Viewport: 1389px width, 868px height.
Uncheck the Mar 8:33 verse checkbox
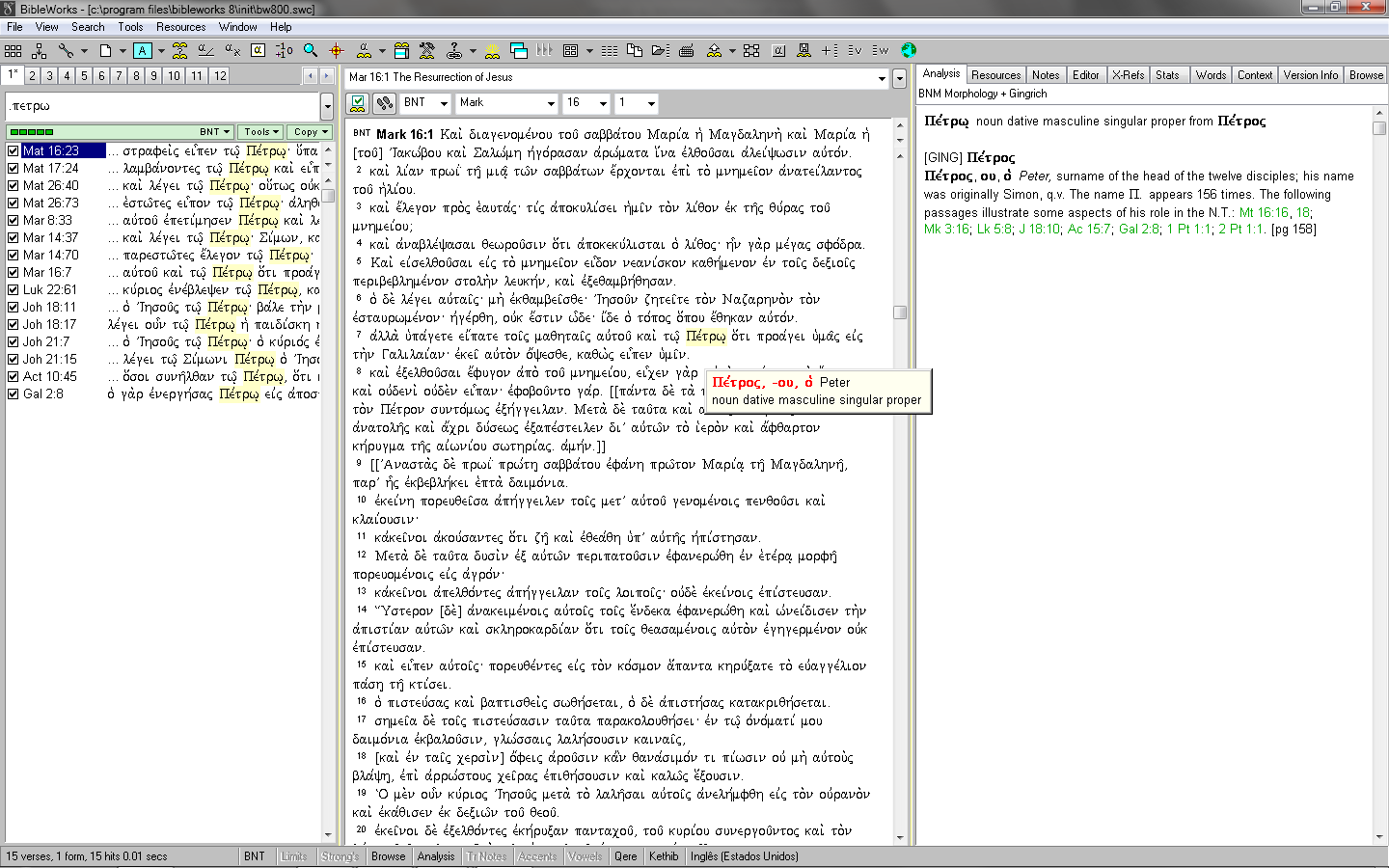(x=14, y=220)
